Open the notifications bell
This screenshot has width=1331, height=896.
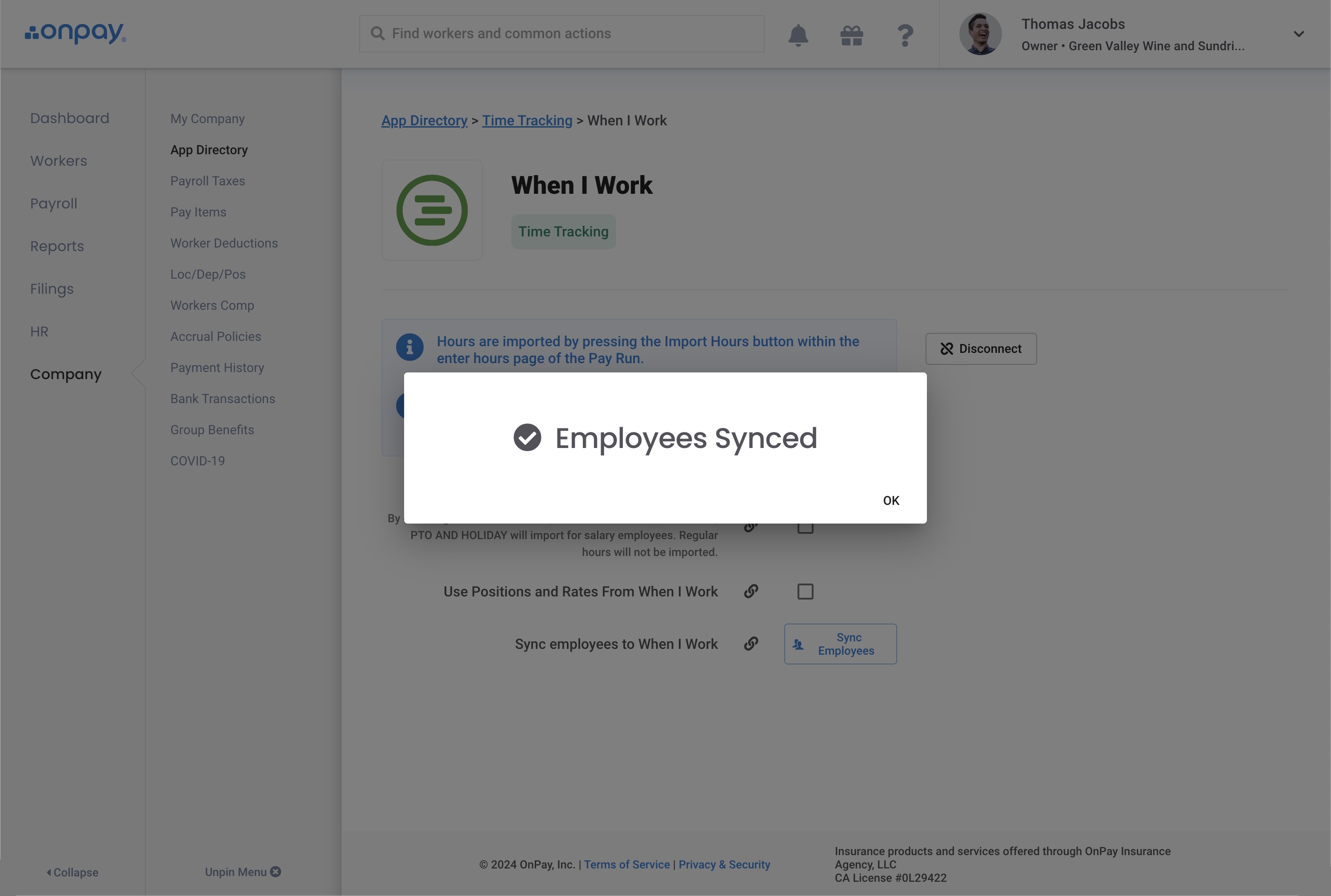[x=798, y=35]
